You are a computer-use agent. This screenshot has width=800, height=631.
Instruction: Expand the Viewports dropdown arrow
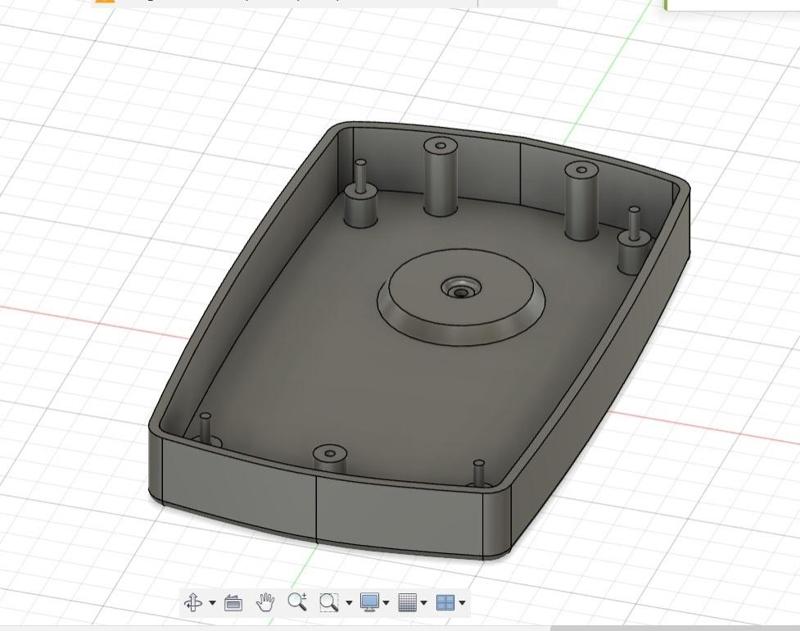point(462,603)
